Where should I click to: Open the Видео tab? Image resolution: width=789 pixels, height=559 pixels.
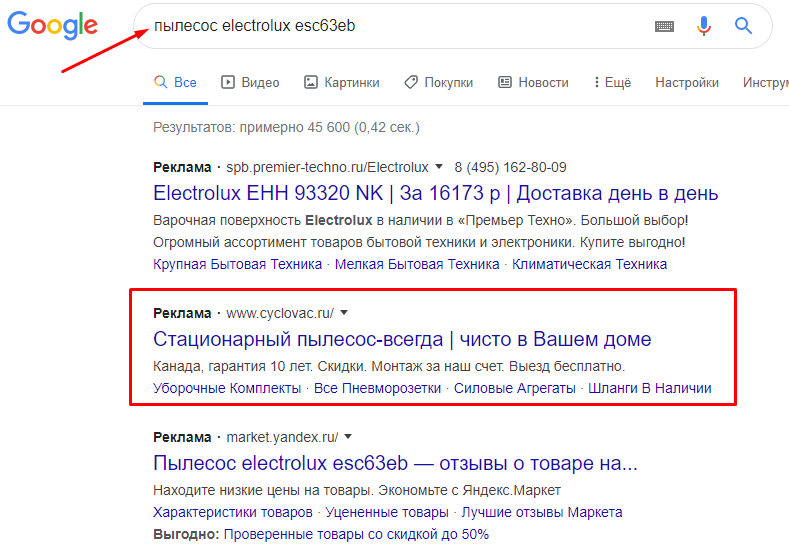click(x=250, y=83)
